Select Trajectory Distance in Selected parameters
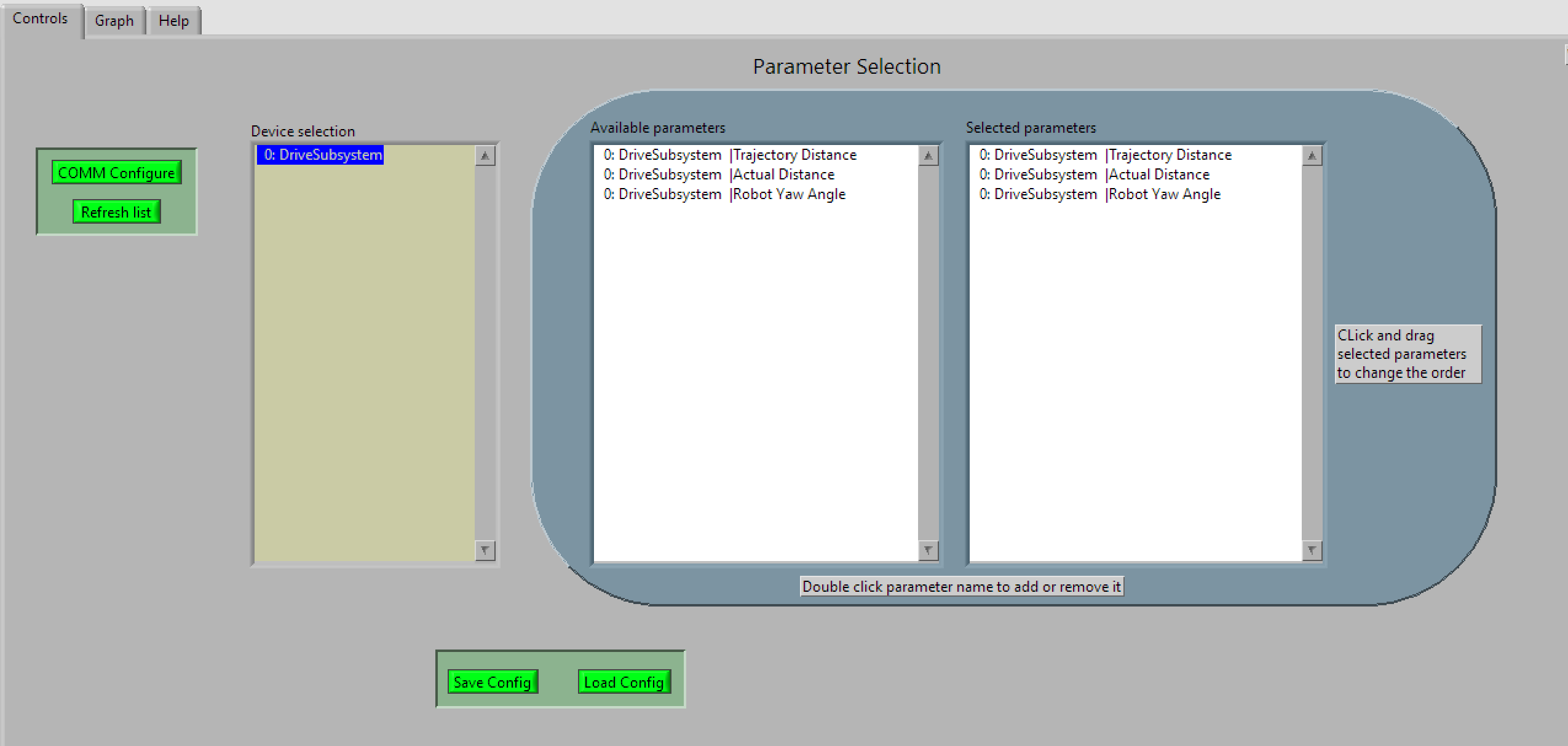The height and width of the screenshot is (746, 1568). point(1105,154)
